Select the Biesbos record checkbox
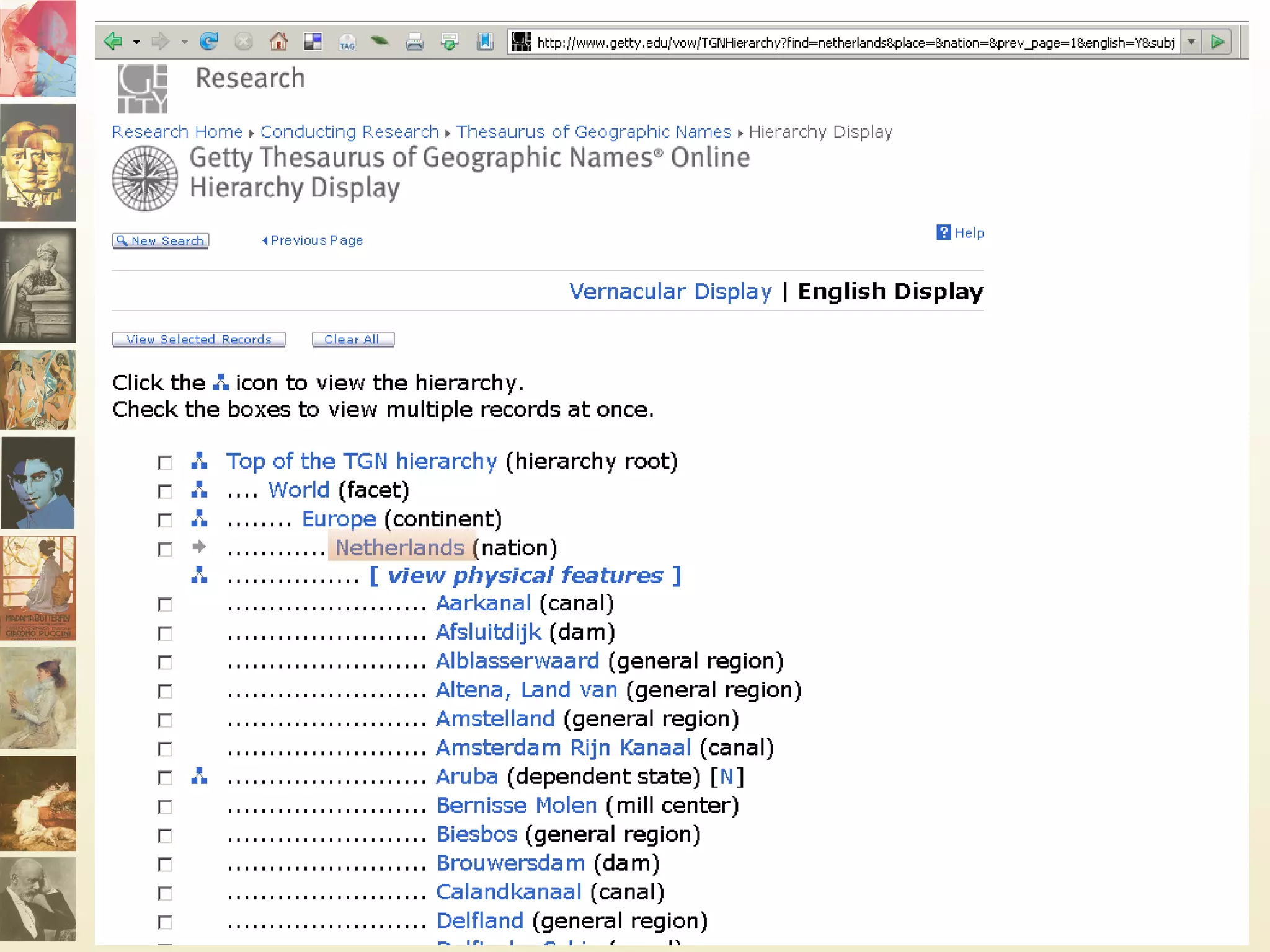The width and height of the screenshot is (1270, 952). [x=165, y=835]
